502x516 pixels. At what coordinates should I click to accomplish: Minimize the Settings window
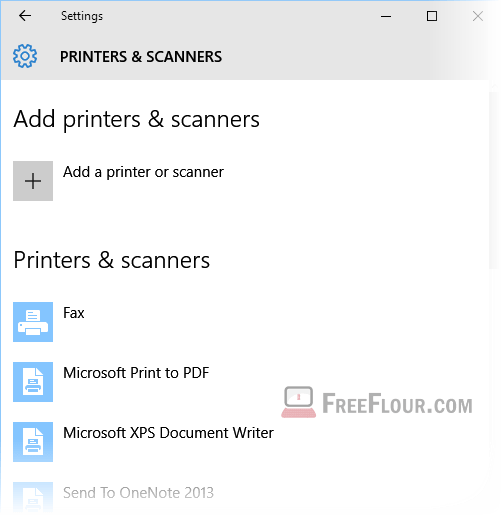pyautogui.click(x=386, y=16)
